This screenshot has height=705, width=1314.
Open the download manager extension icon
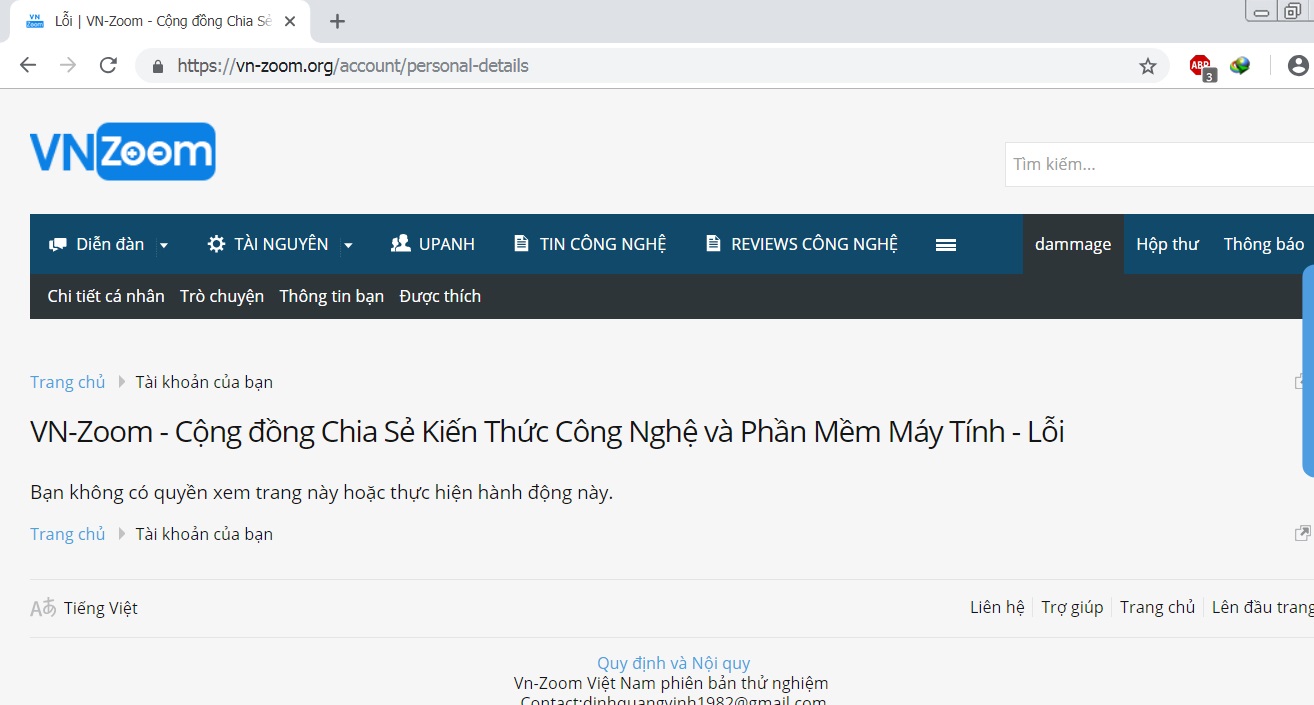tap(1240, 66)
